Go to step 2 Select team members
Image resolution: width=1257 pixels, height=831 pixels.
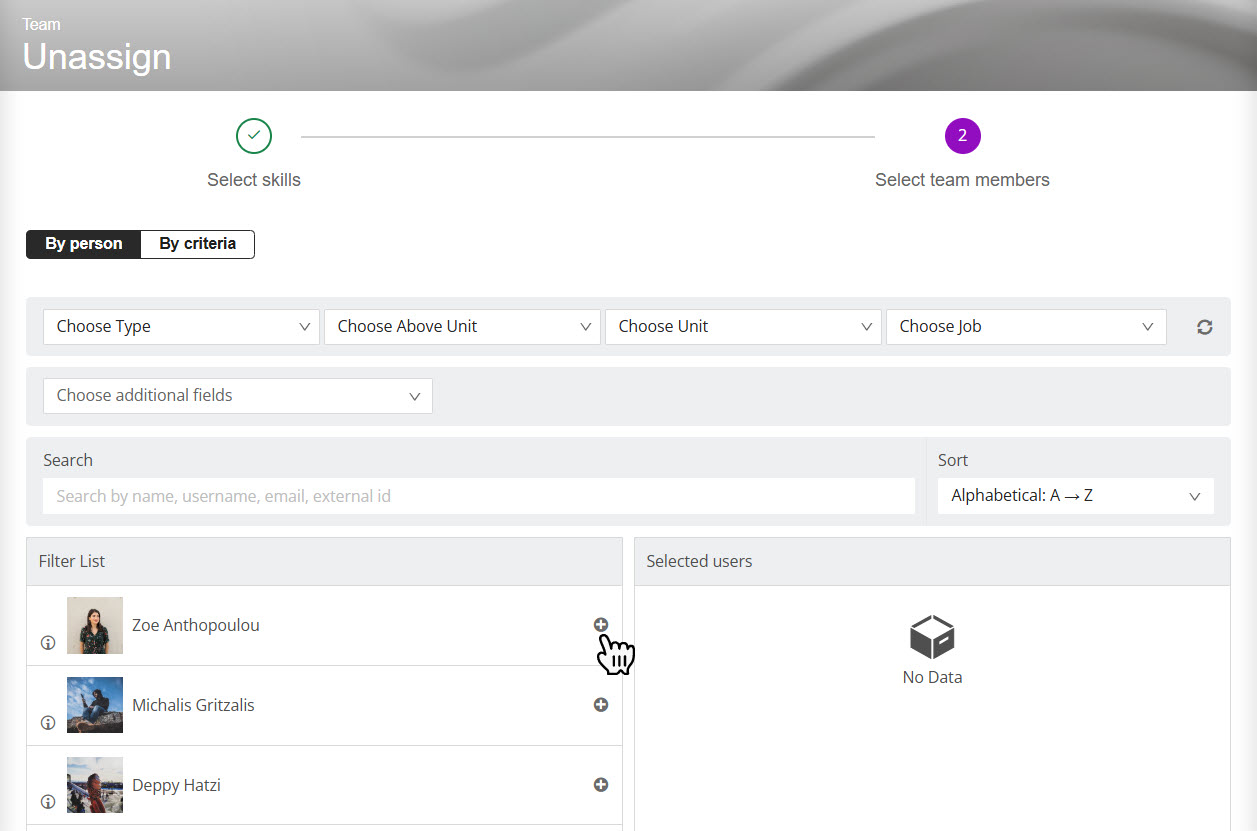[962, 136]
